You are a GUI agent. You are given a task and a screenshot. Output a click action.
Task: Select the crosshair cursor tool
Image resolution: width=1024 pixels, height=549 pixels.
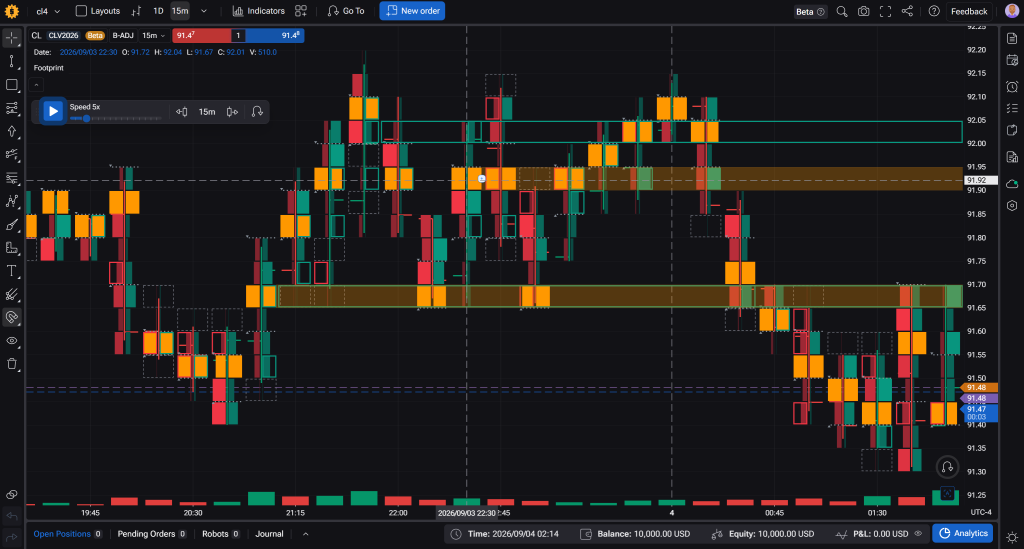12,39
